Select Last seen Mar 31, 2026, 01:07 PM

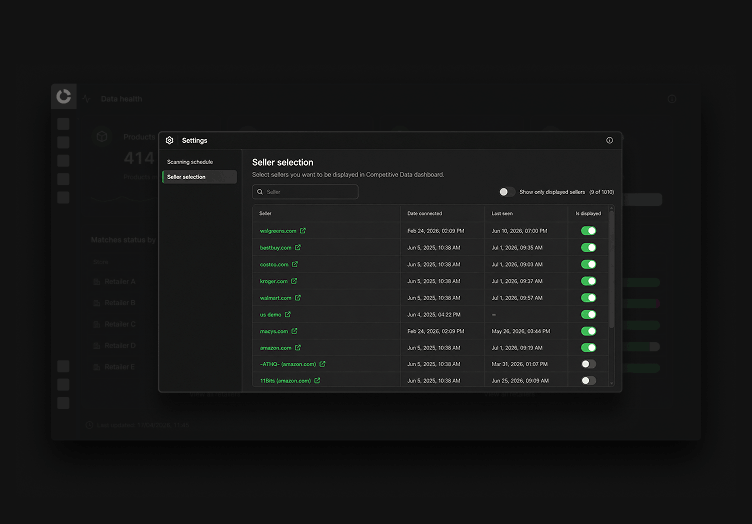pos(519,364)
